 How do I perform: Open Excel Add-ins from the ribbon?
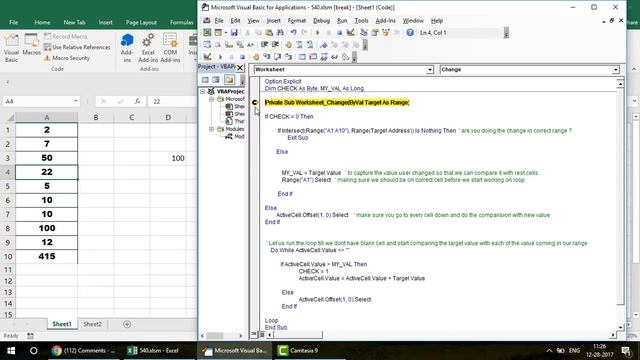coord(148,48)
